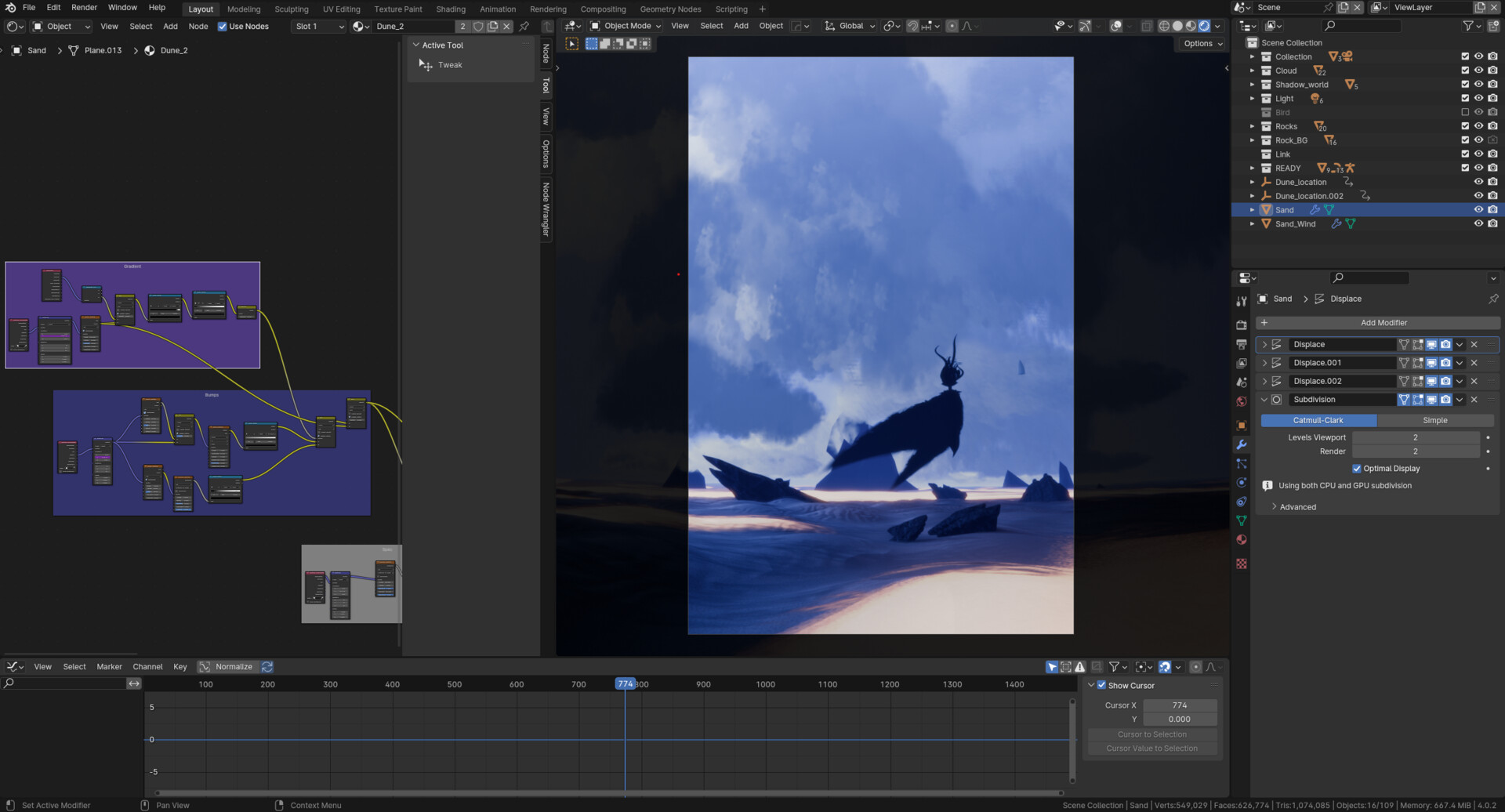Expand the Rocks collection in the Outliner
1505x812 pixels.
coord(1252,126)
